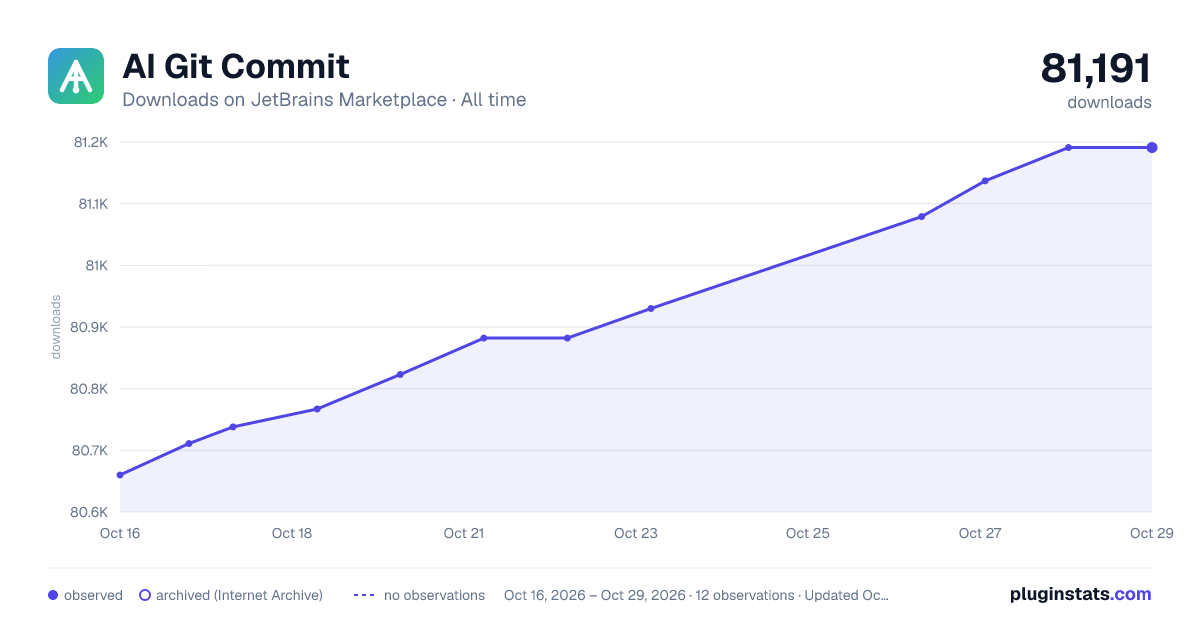
Task: Select the data point just after Oct 18
Action: tap(317, 409)
